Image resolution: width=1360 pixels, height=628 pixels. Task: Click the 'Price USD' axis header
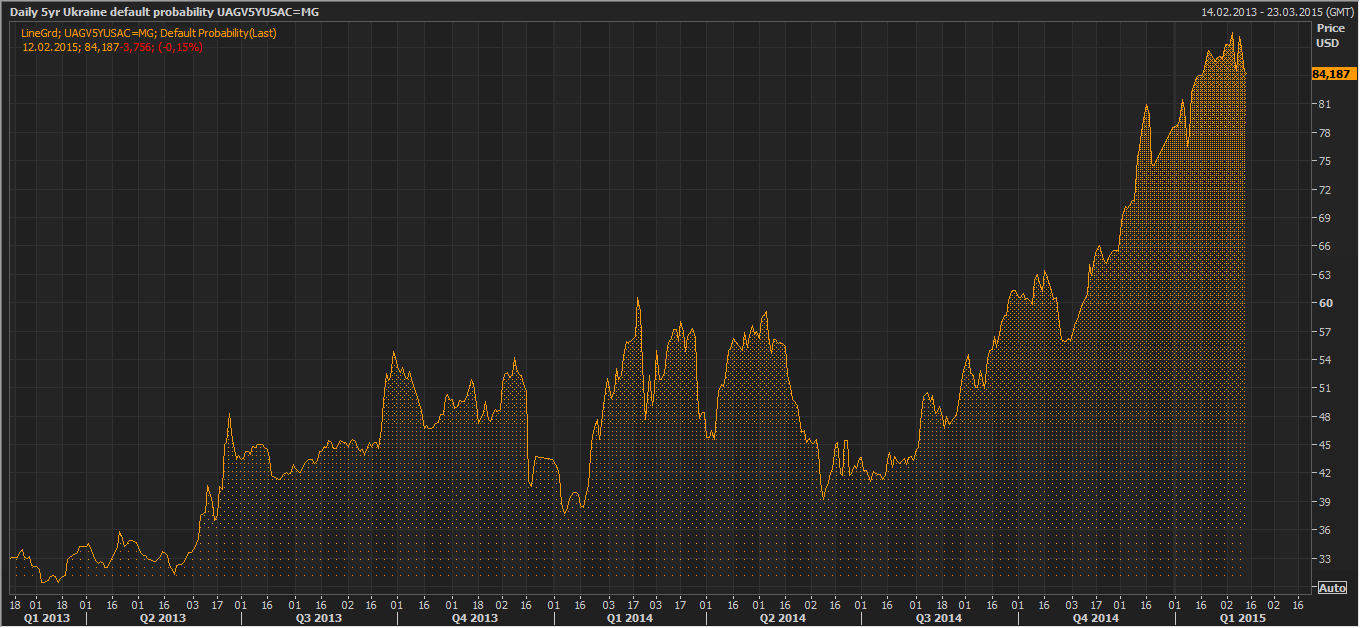tap(1329, 36)
